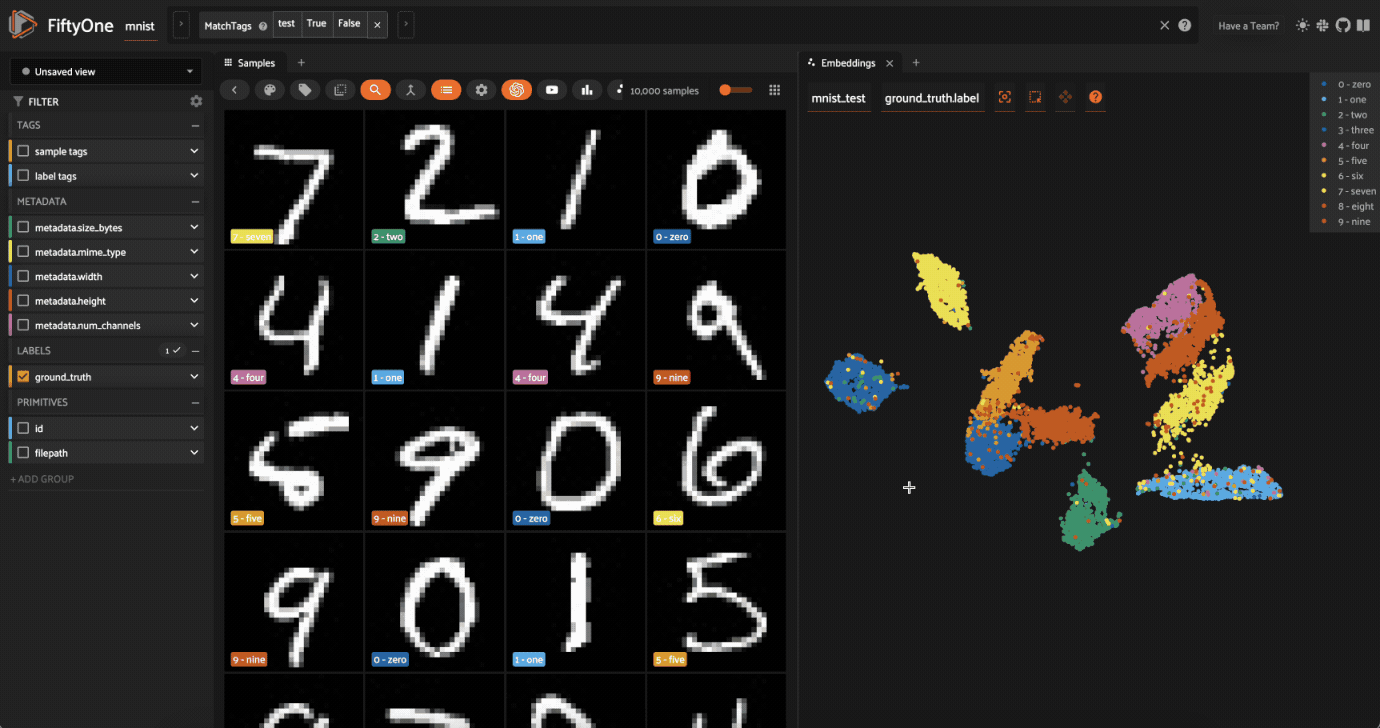The width and height of the screenshot is (1380, 728).
Task: Enable metadata.height checkbox
Action: coord(23,301)
